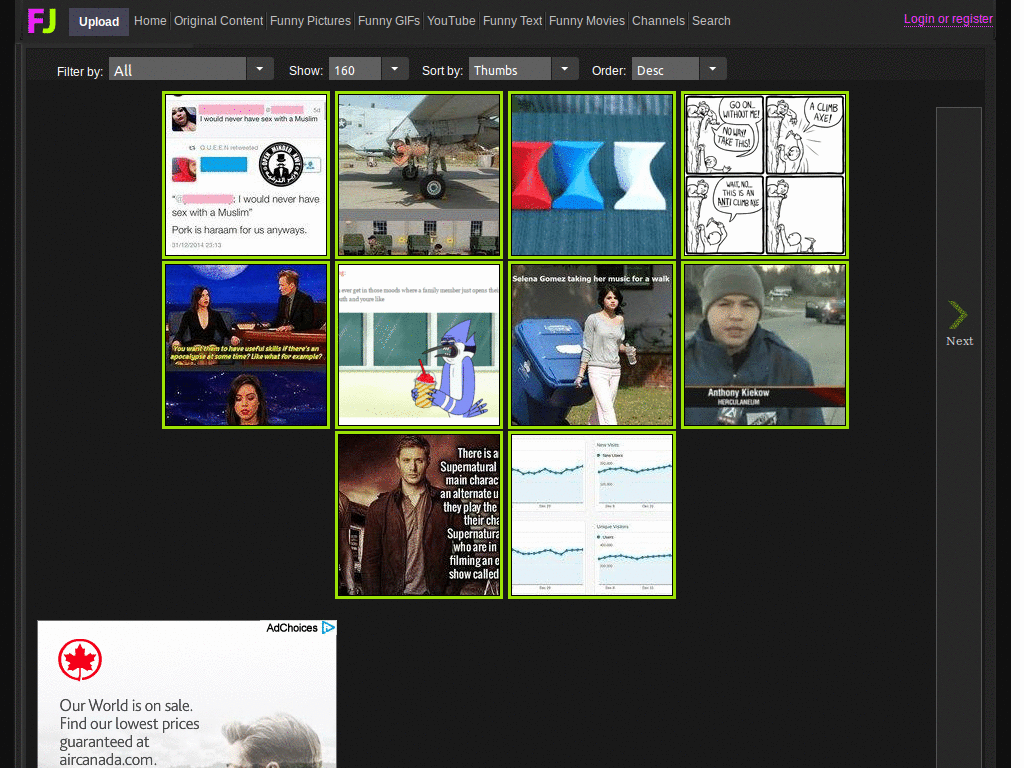This screenshot has height=768, width=1024.
Task: Open the AdChoices icon
Action: 328,628
